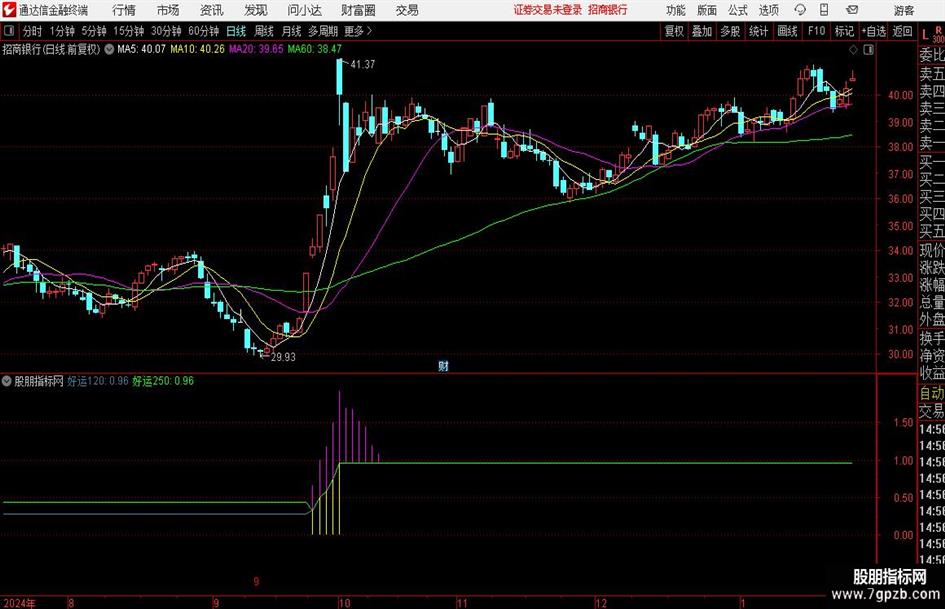This screenshot has width=945, height=609.
Task: Switch to 30分钟 period tab
Action: (166, 31)
